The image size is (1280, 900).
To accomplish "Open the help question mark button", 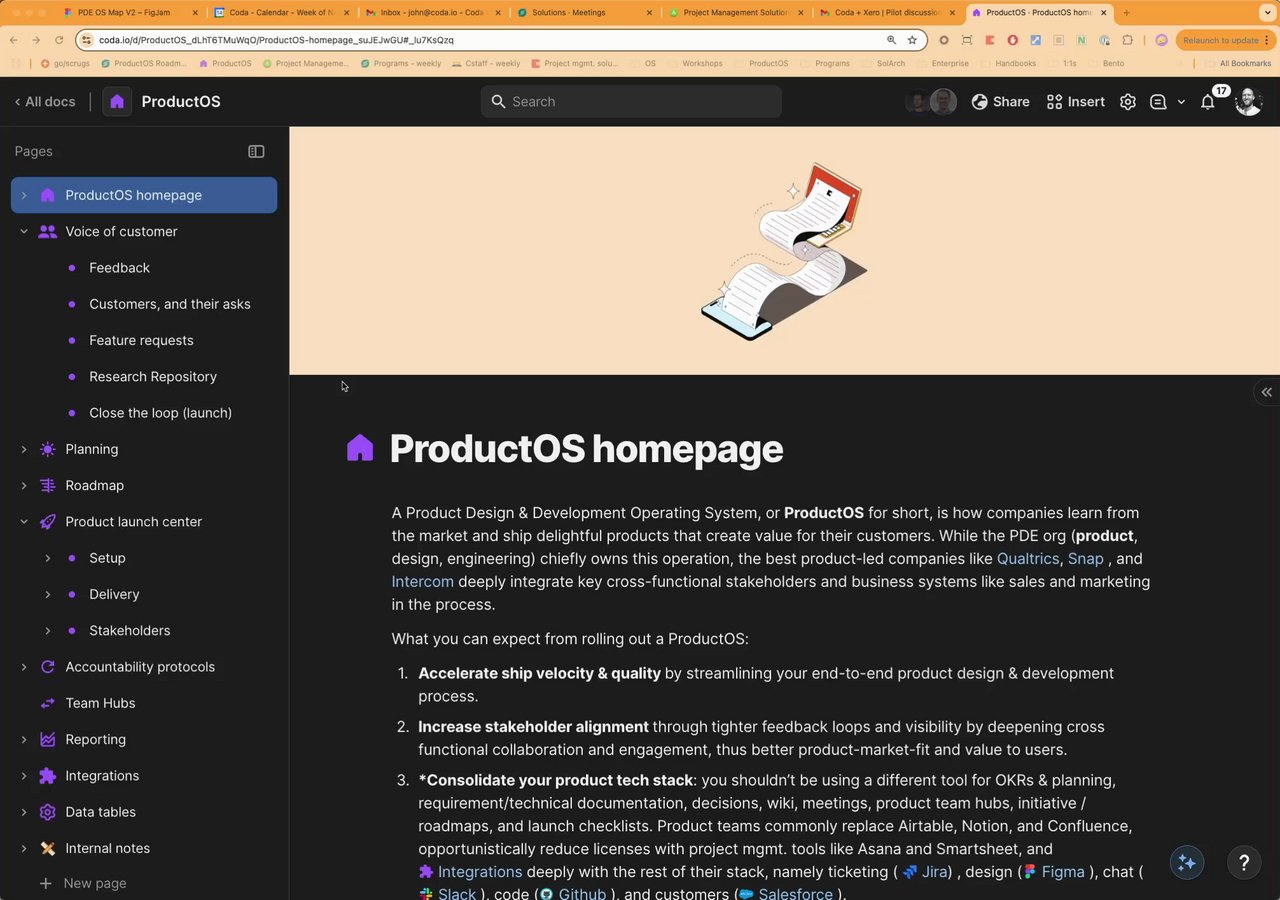I will (x=1244, y=862).
